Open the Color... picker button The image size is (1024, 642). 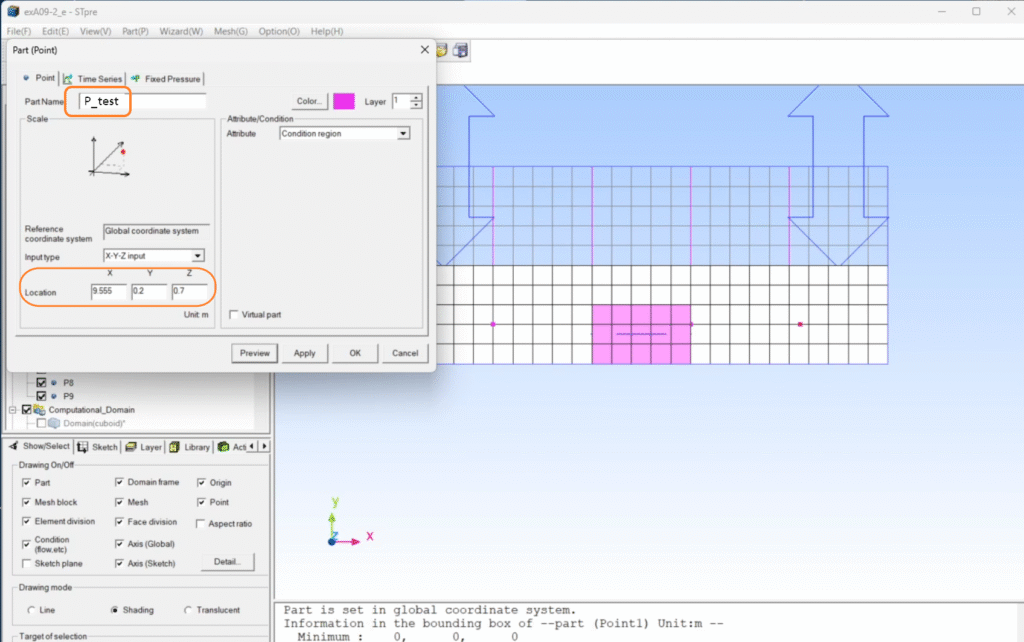[x=310, y=101]
